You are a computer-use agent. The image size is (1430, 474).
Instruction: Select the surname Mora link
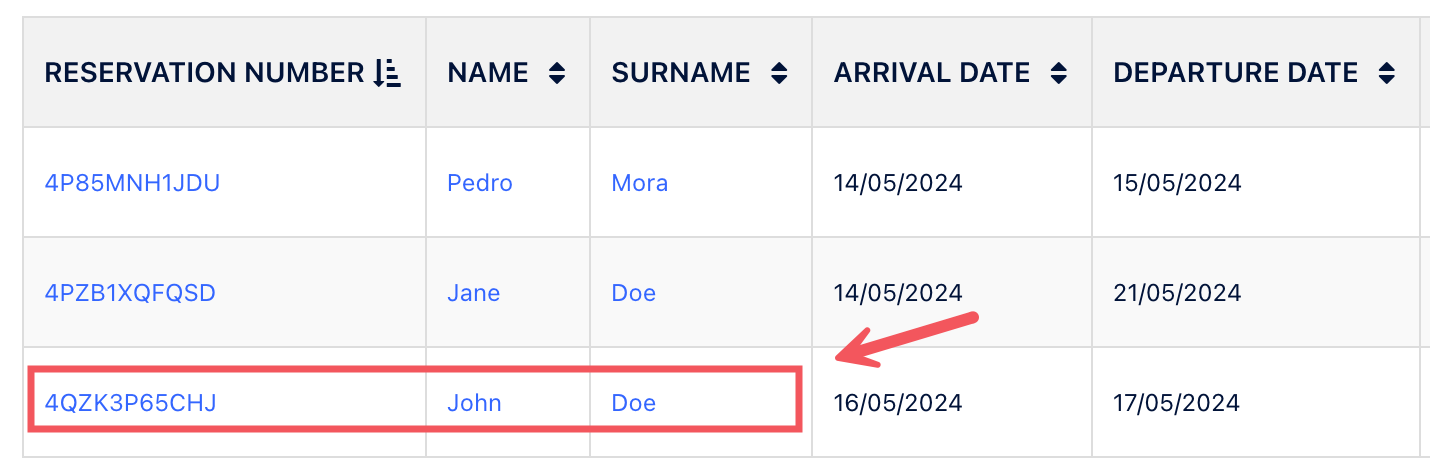pyautogui.click(x=640, y=183)
